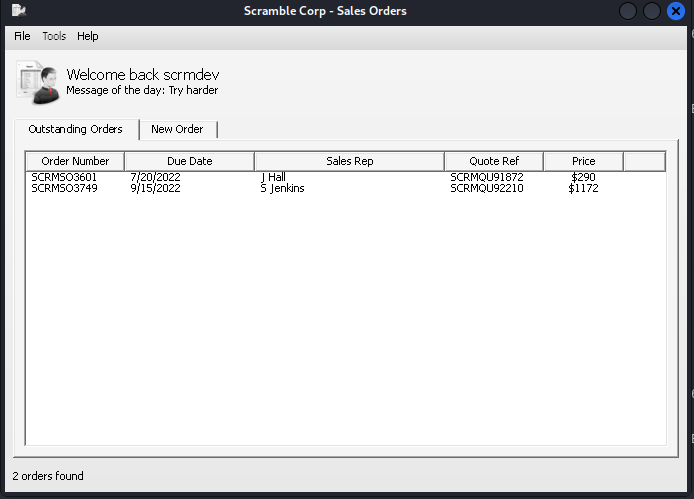Switch to the Outstanding Orders tab
The width and height of the screenshot is (694, 499).
coord(75,129)
